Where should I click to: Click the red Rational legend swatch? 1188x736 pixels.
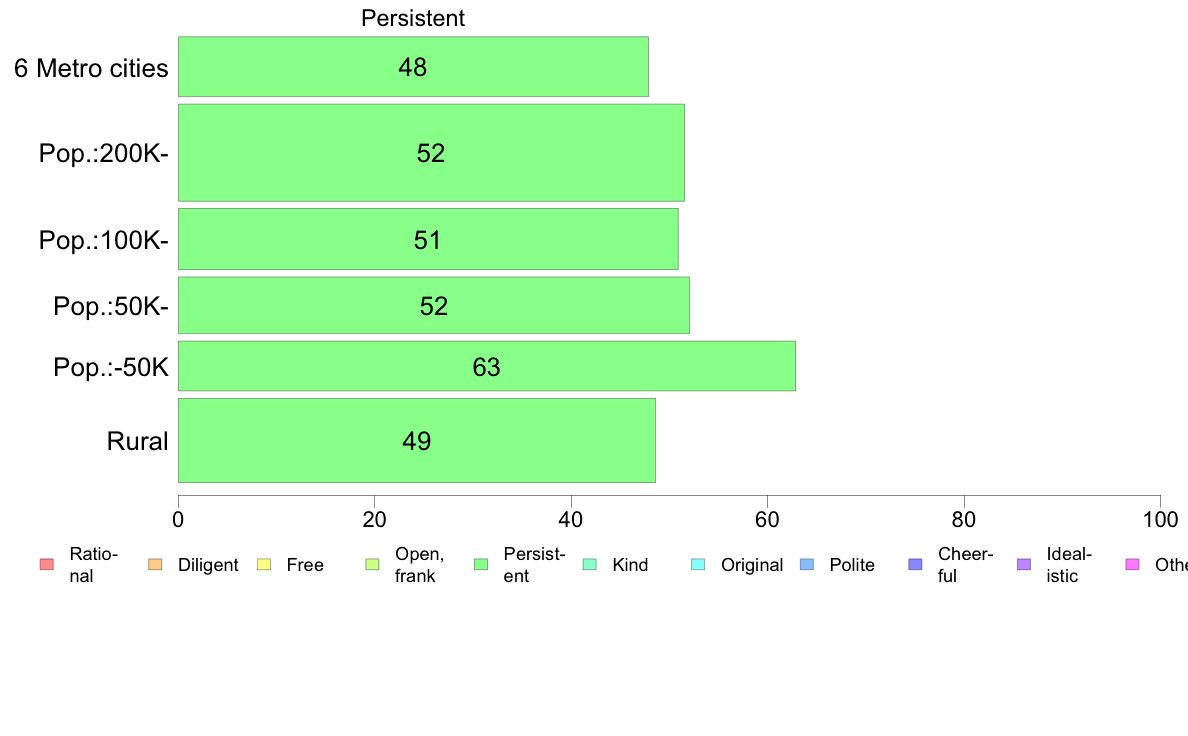coord(47,565)
